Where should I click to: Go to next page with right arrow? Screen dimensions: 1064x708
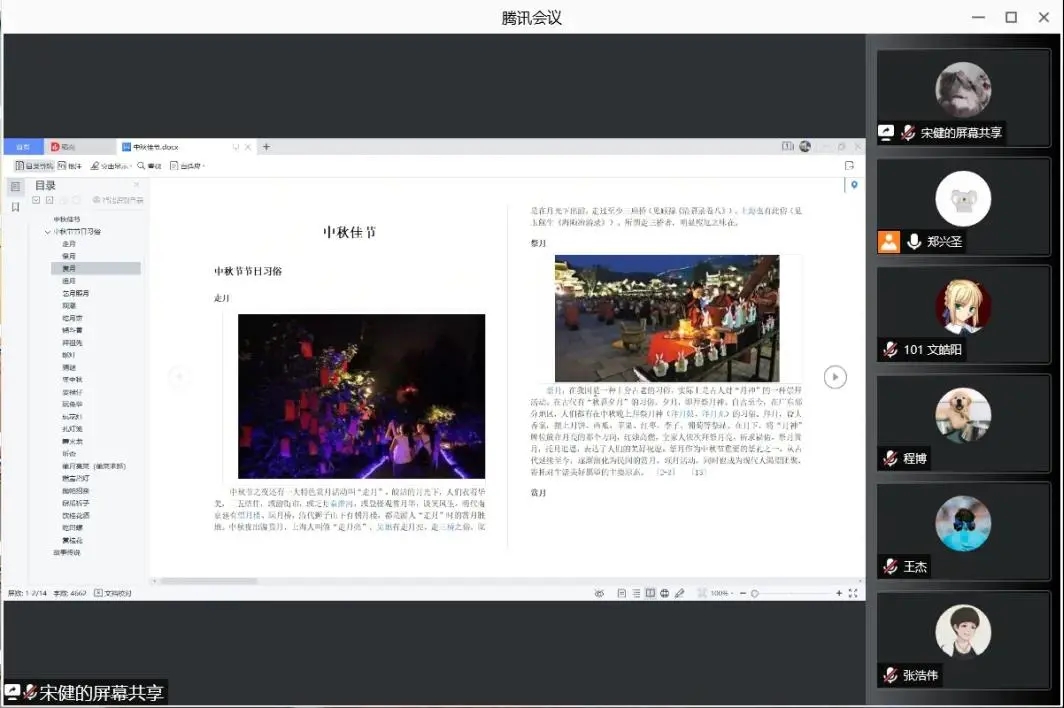pos(835,376)
